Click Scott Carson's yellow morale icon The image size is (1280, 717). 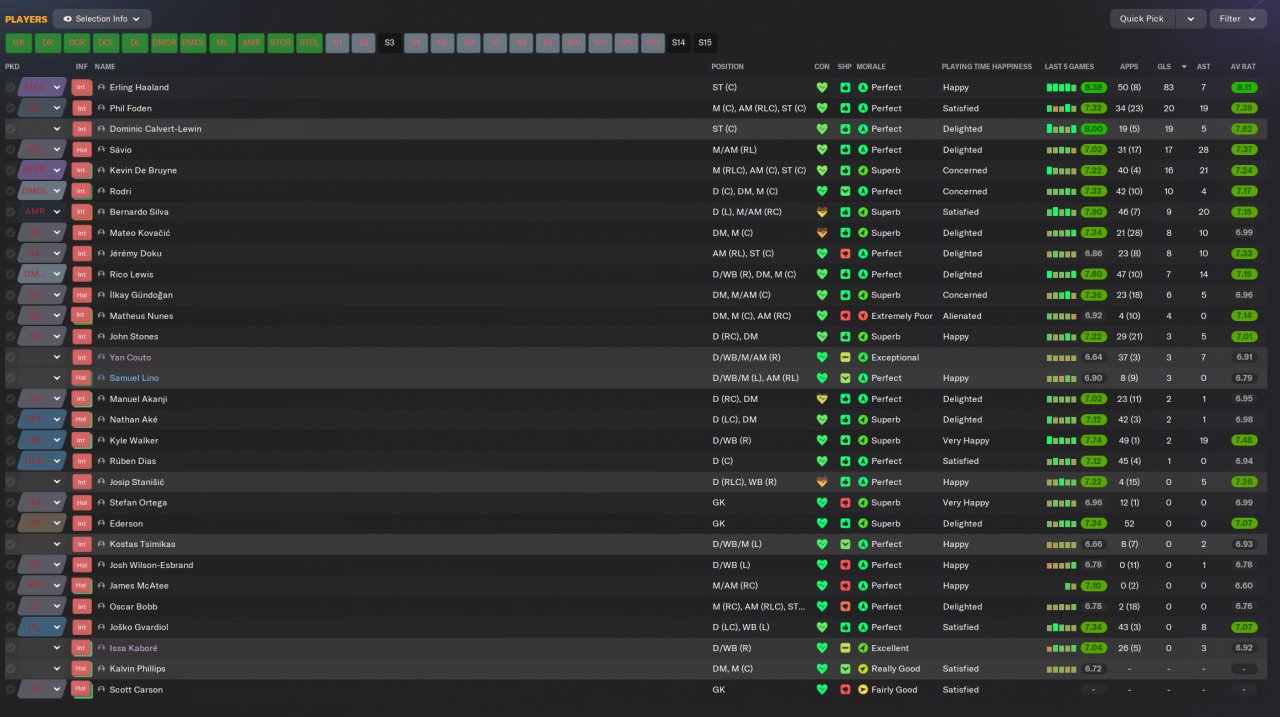[x=863, y=690]
